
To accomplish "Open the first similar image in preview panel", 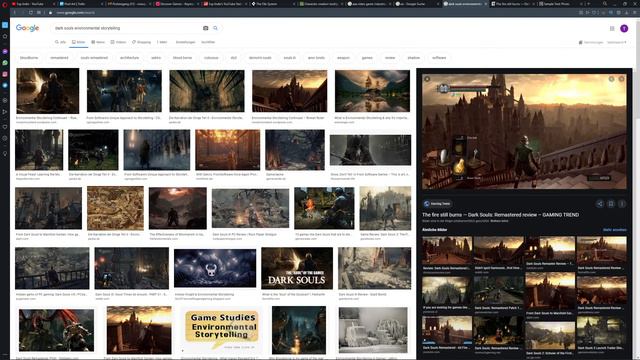I will coord(447,251).
